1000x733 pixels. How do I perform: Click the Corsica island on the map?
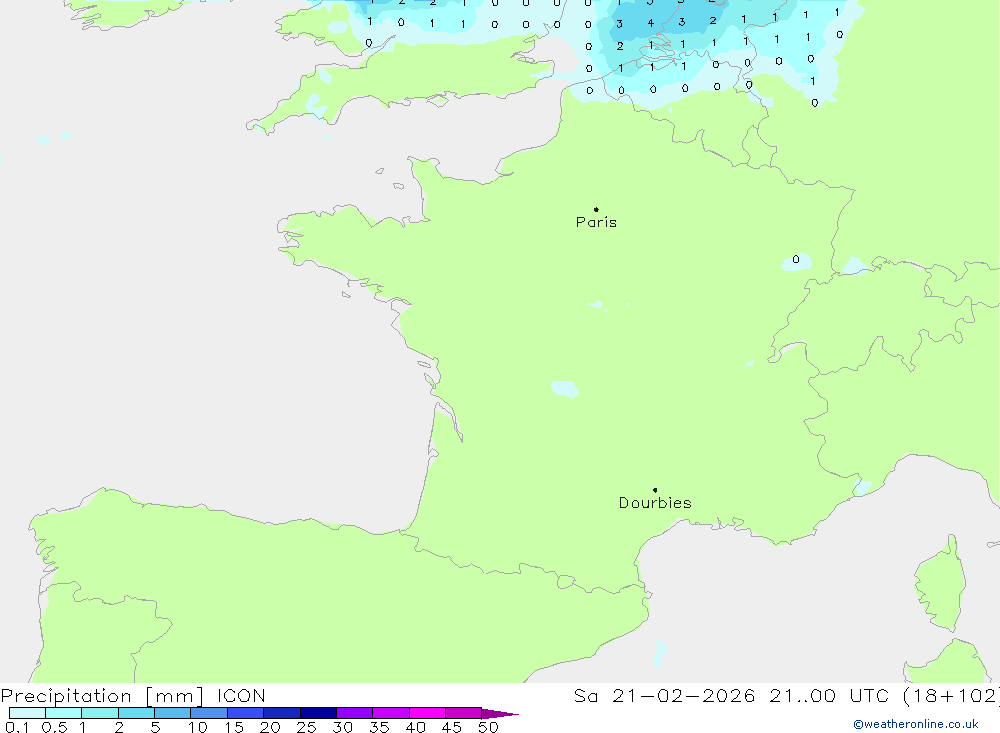[x=940, y=584]
